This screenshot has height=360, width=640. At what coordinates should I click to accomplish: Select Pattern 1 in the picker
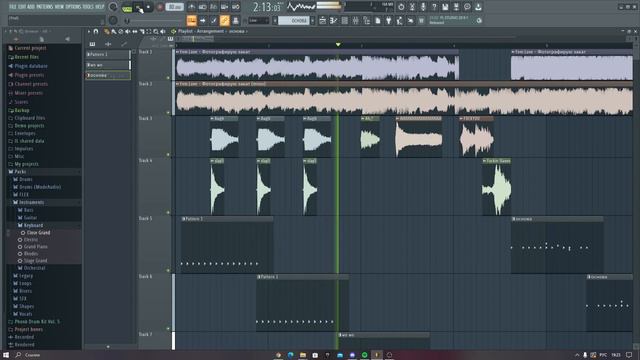108,54
